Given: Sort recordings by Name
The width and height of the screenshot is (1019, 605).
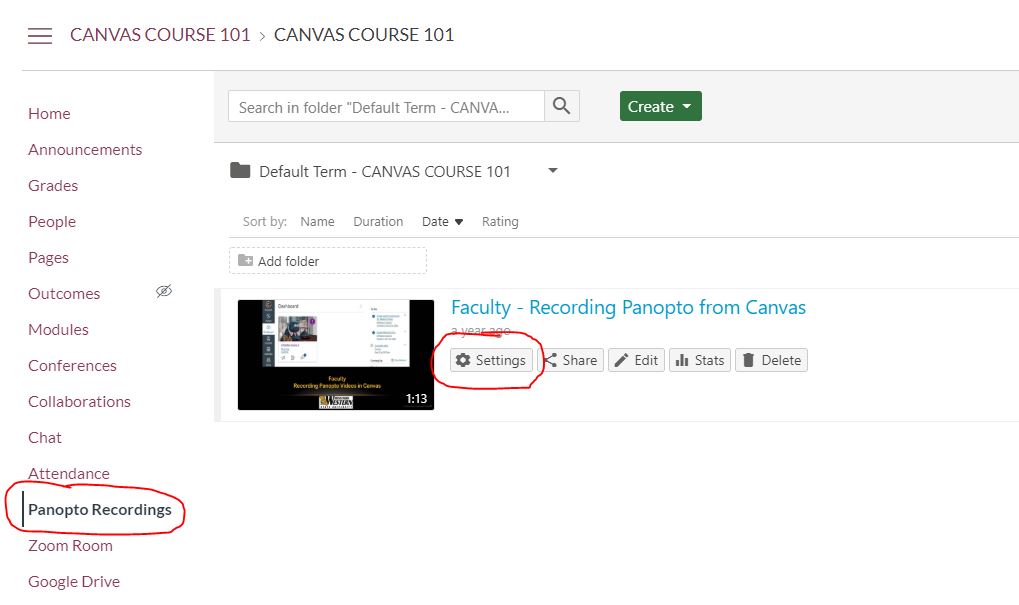Looking at the screenshot, I should [317, 222].
